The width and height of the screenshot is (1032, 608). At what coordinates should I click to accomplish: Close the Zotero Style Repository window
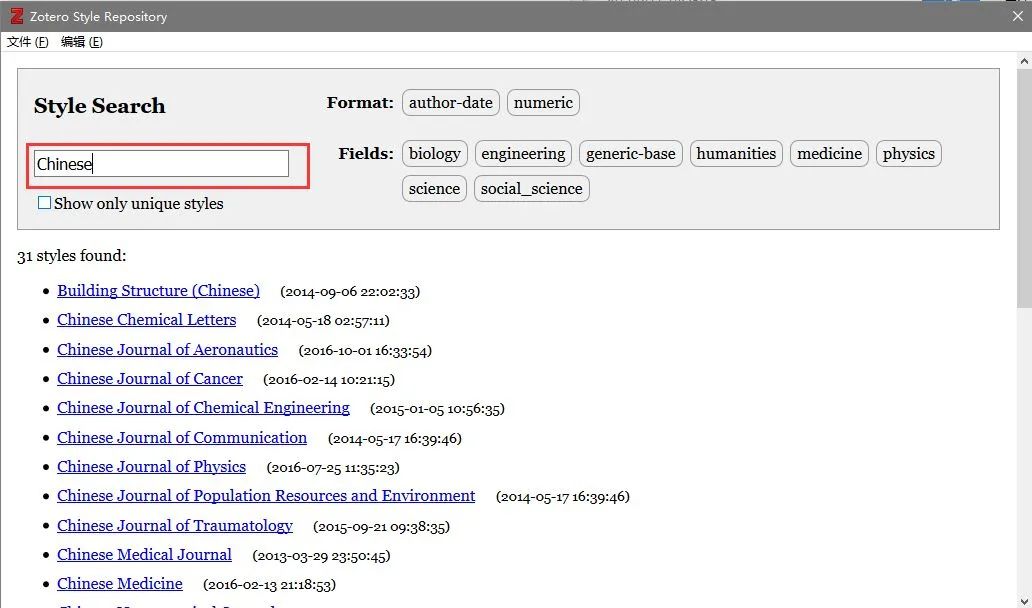(x=1018, y=16)
